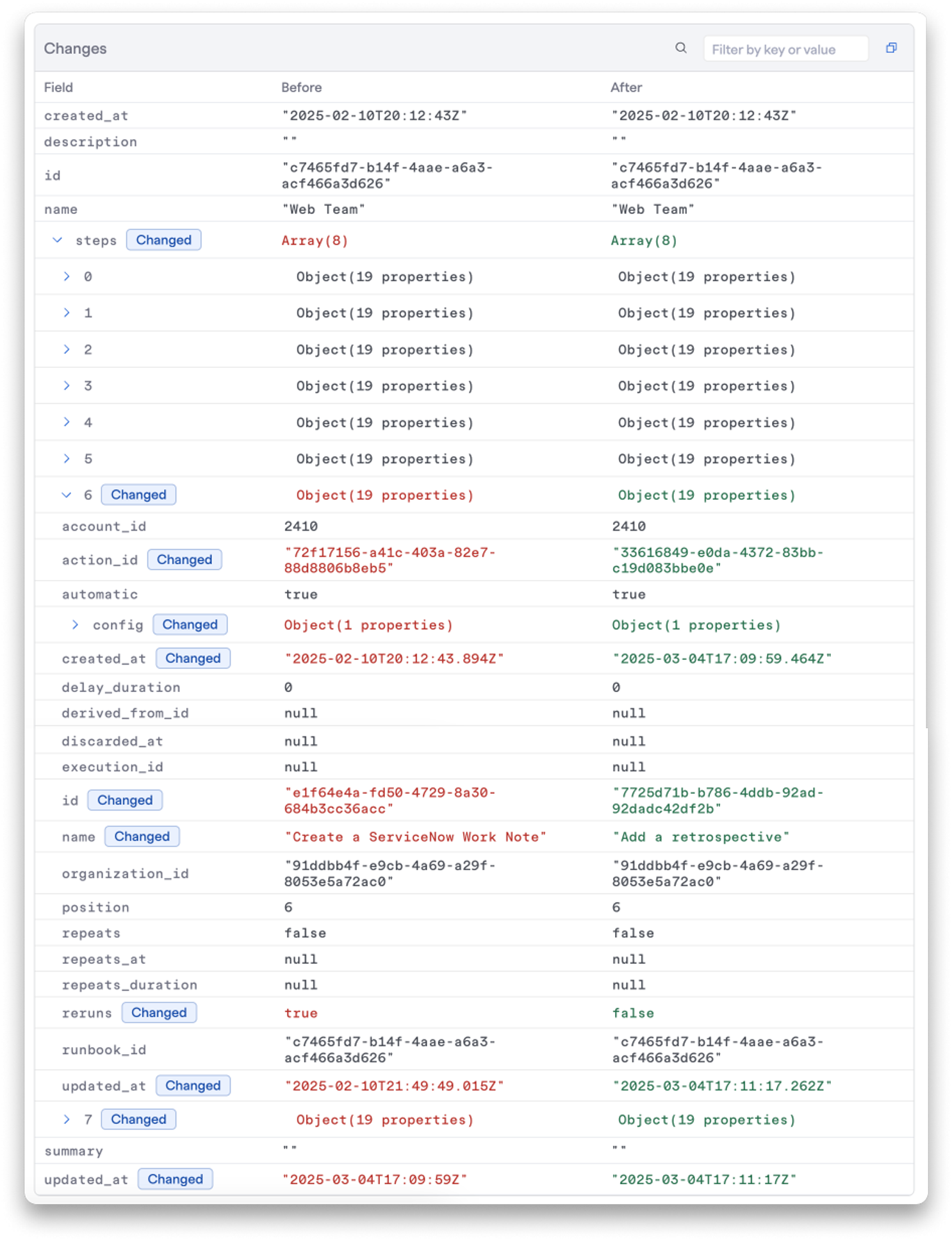This screenshot has width=952, height=1240.
Task: Click the Changed badge next to steps
Action: tap(164, 240)
